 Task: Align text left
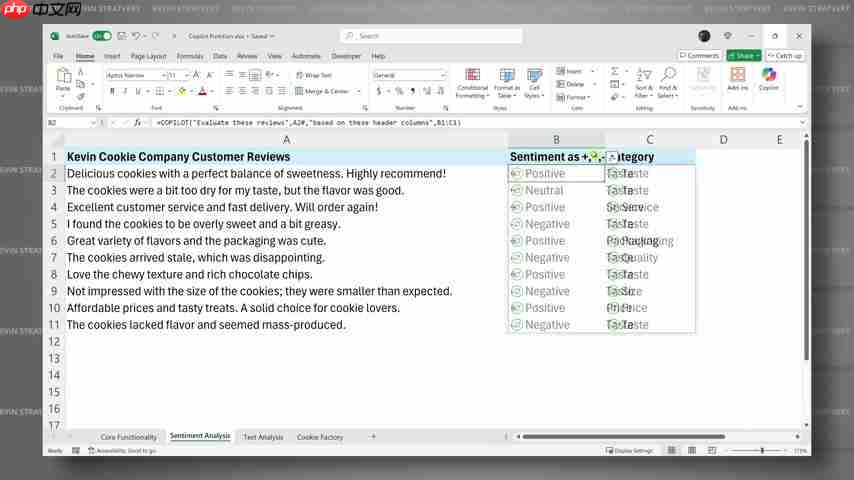(229, 92)
